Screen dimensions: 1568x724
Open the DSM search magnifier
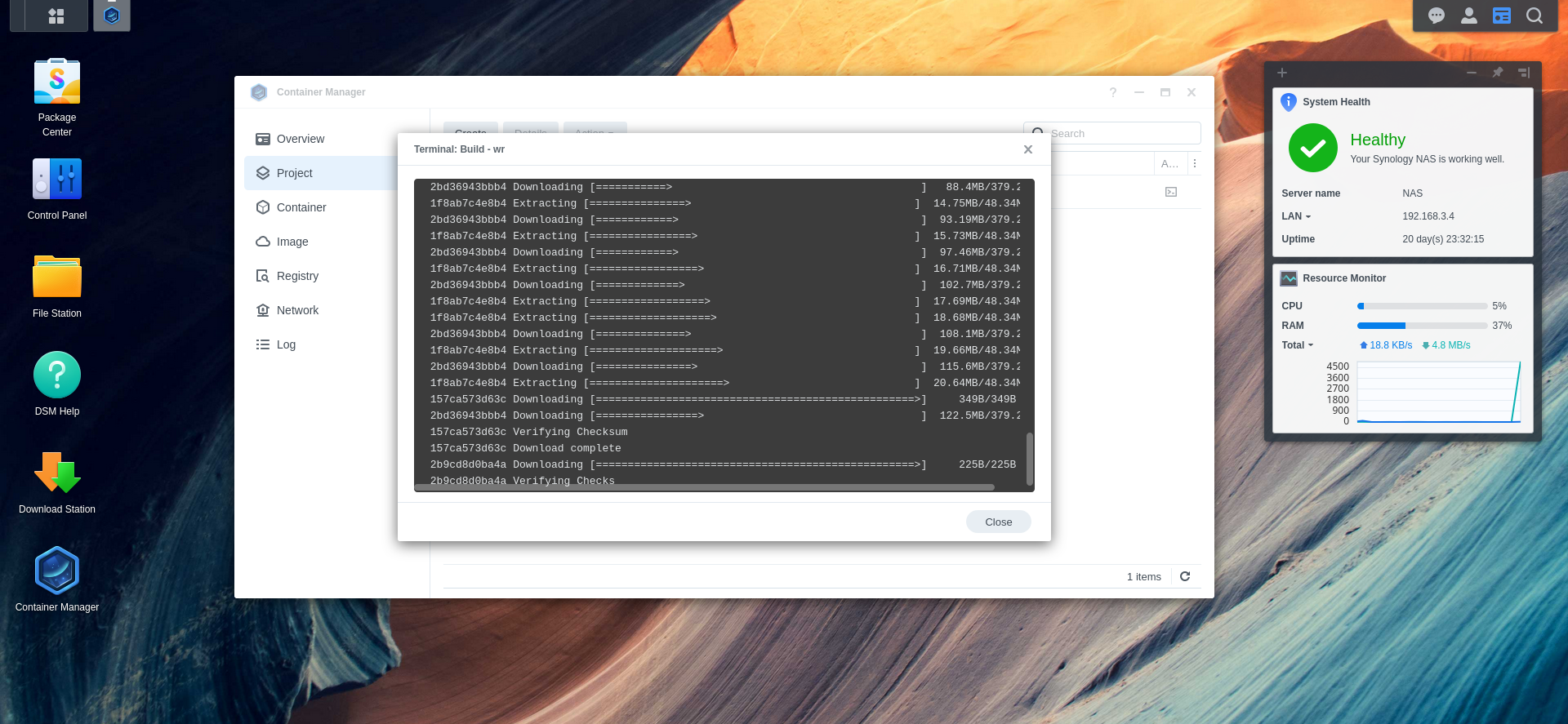click(x=1535, y=16)
